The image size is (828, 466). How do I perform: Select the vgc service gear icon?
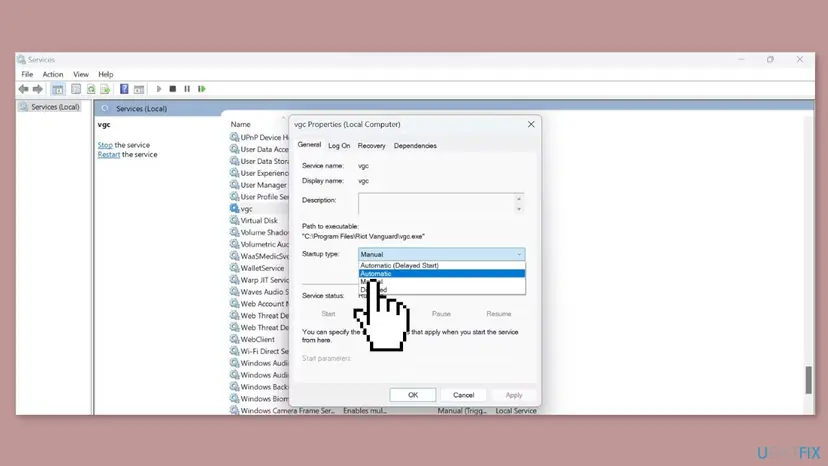(234, 208)
